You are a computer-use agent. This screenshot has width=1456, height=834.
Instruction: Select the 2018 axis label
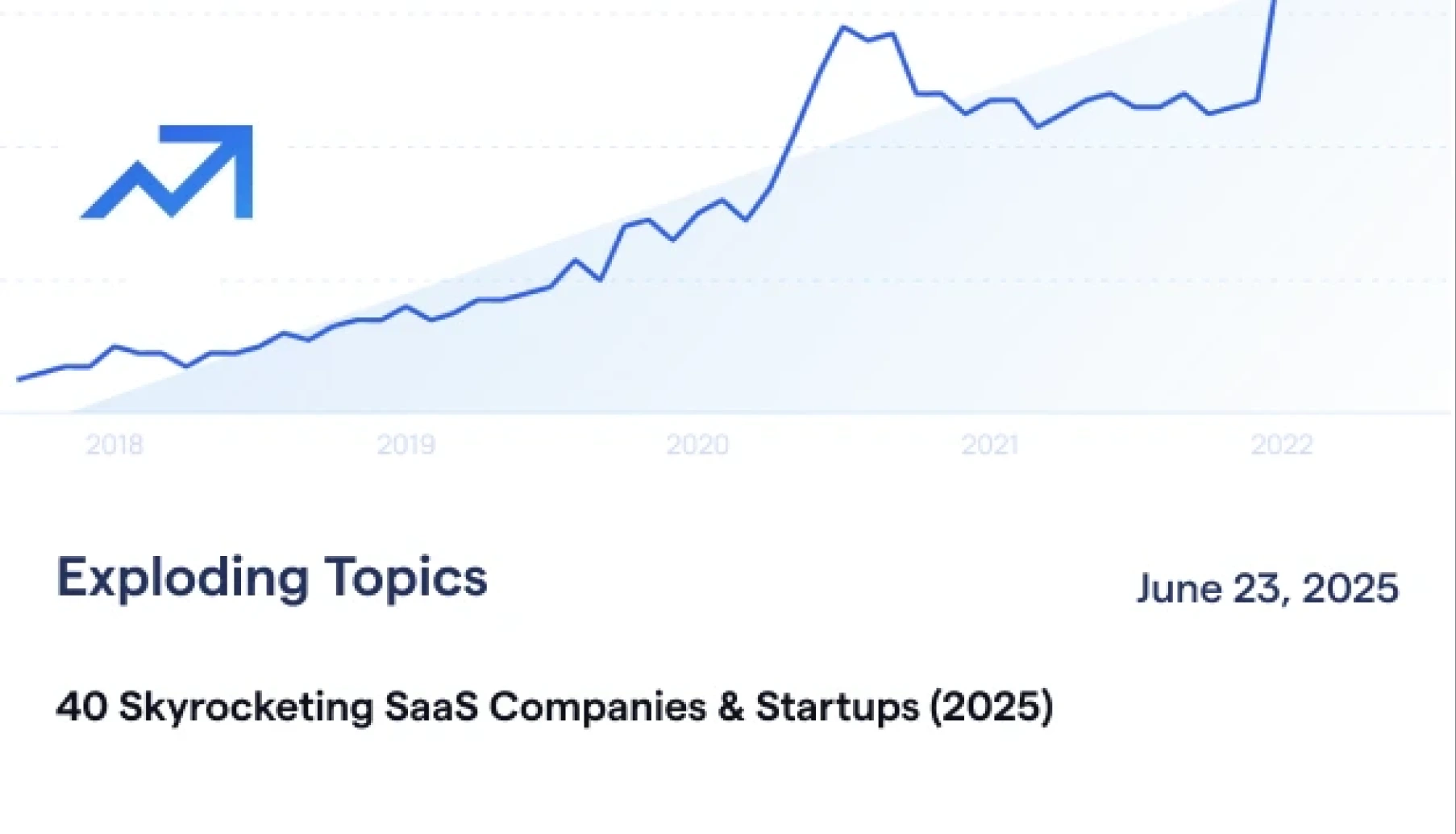coord(114,444)
